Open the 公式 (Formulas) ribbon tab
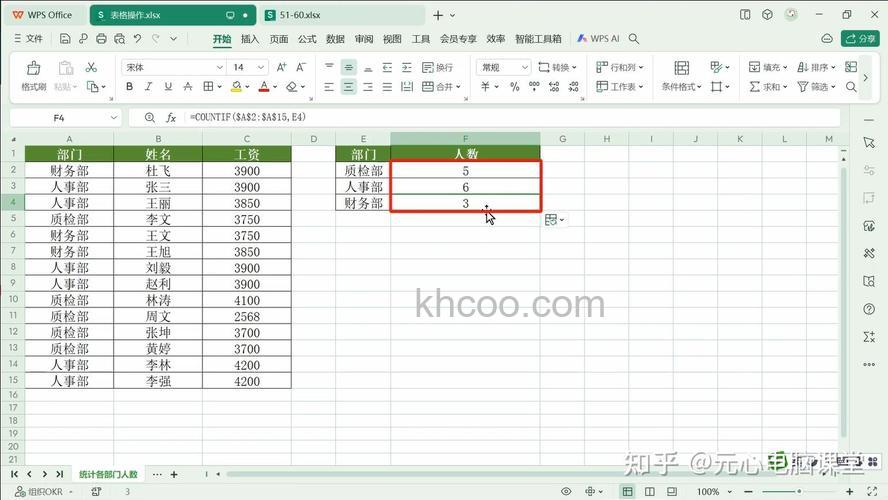This screenshot has height=500, width=888. click(307, 39)
